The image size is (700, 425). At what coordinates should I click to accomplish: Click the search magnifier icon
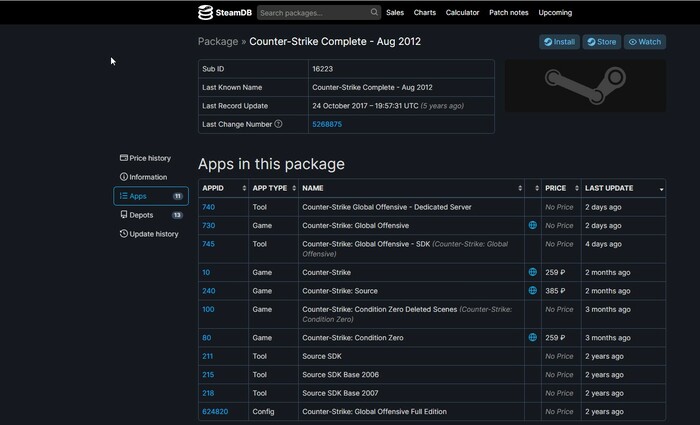pos(374,12)
